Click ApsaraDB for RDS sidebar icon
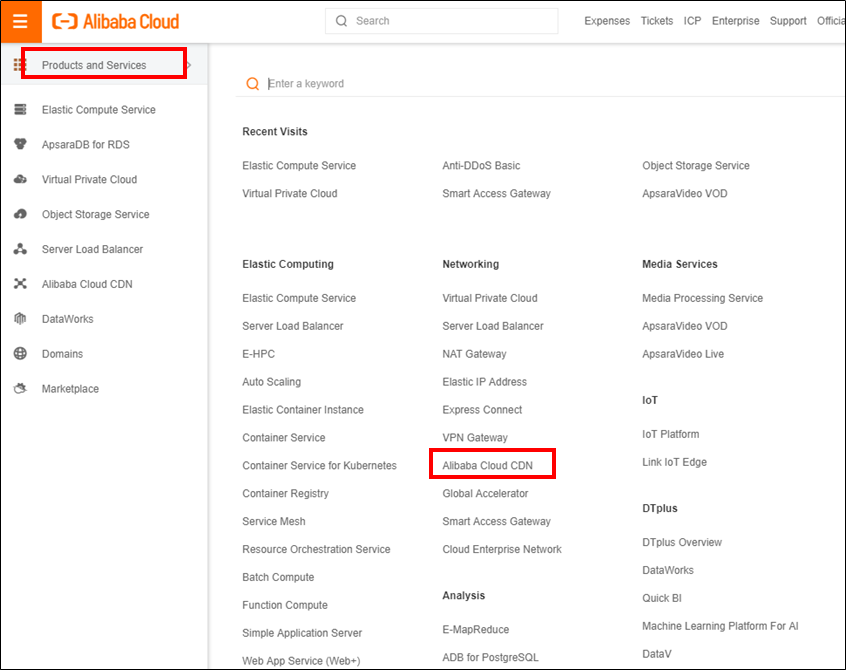Viewport: 846px width, 670px height. 20,145
